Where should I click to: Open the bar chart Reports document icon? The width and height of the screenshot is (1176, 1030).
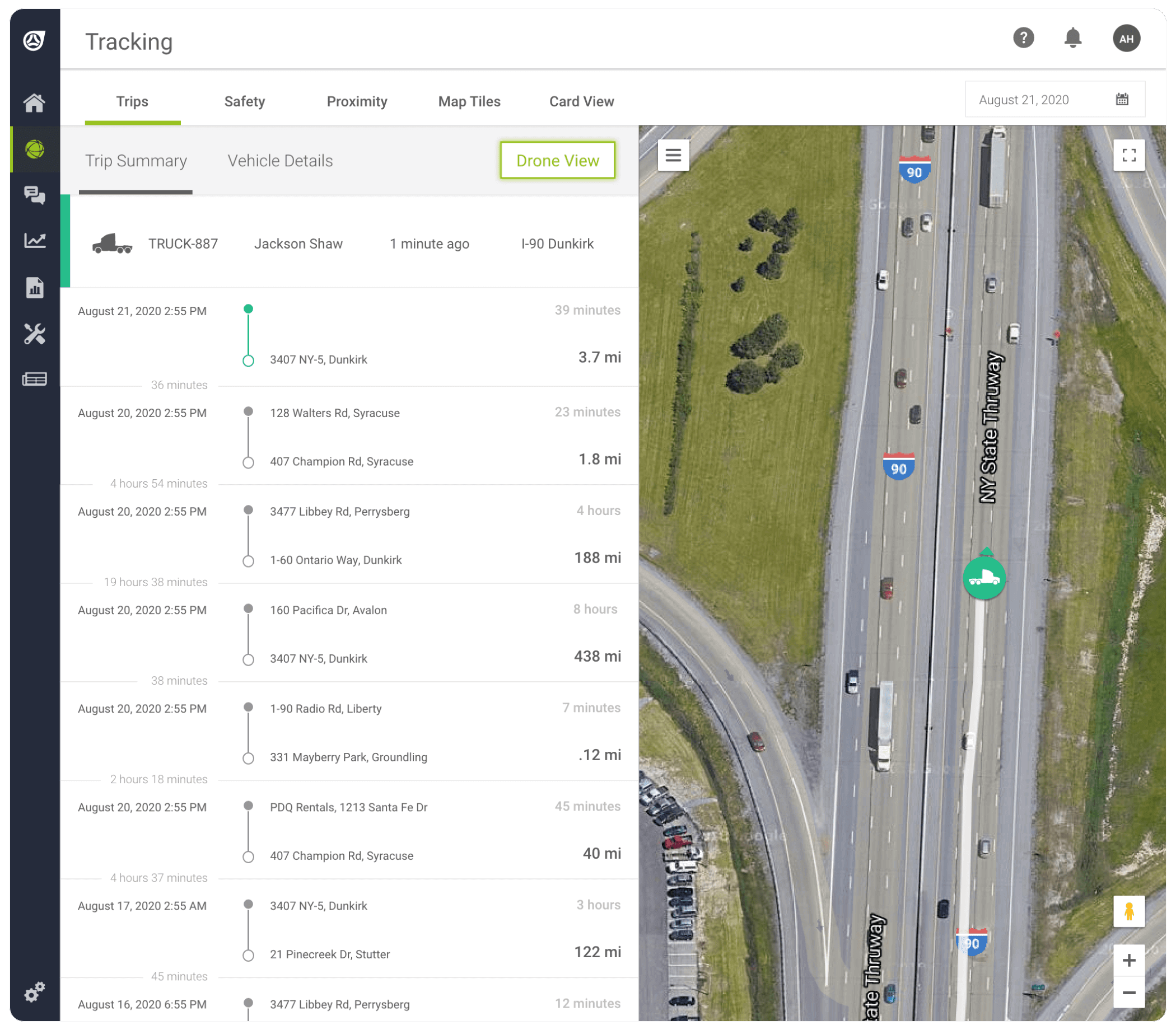point(35,287)
